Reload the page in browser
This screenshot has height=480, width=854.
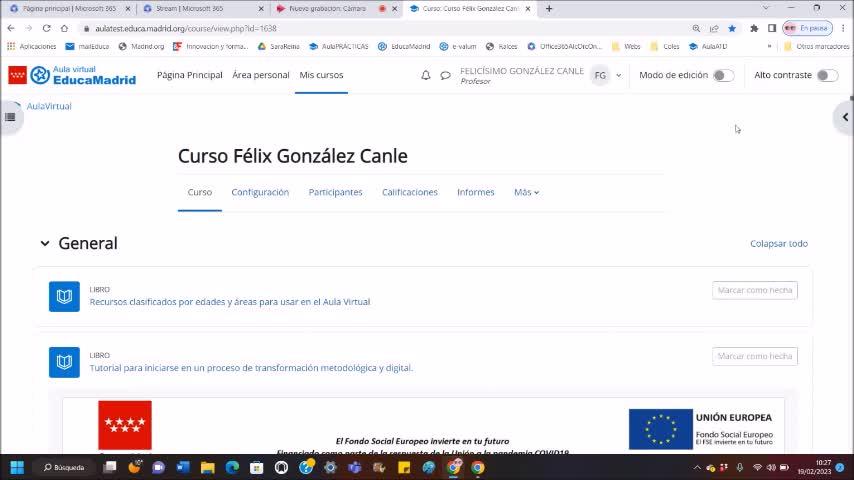pos(46,28)
